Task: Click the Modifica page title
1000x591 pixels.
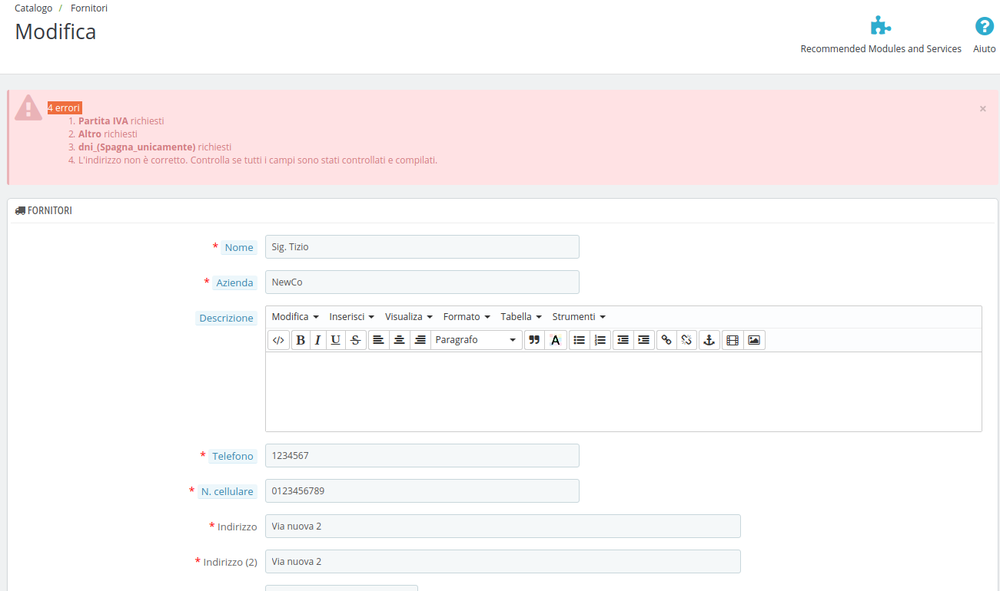Action: pos(55,32)
